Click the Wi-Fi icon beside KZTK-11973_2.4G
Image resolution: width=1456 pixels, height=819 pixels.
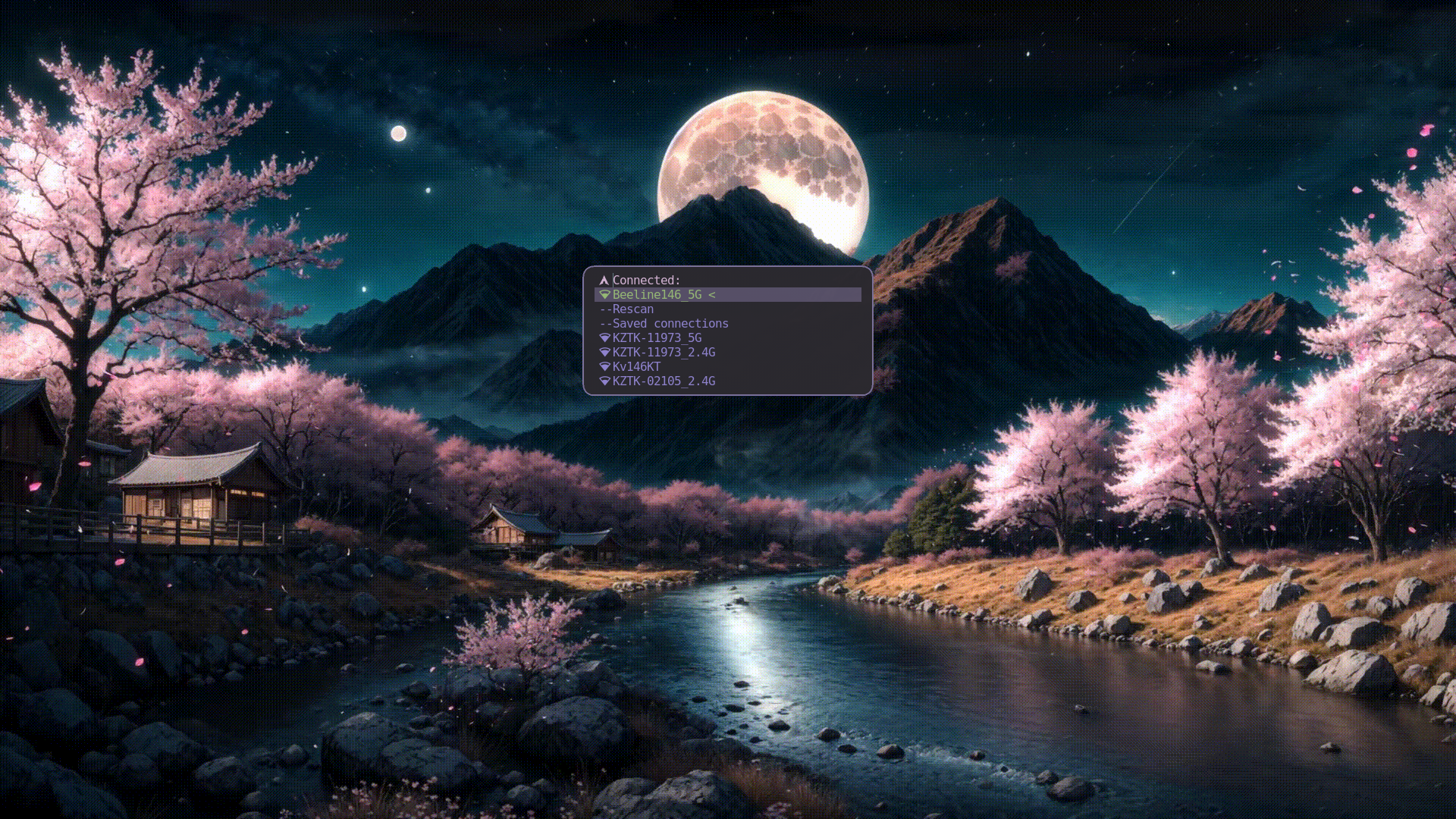tap(604, 353)
